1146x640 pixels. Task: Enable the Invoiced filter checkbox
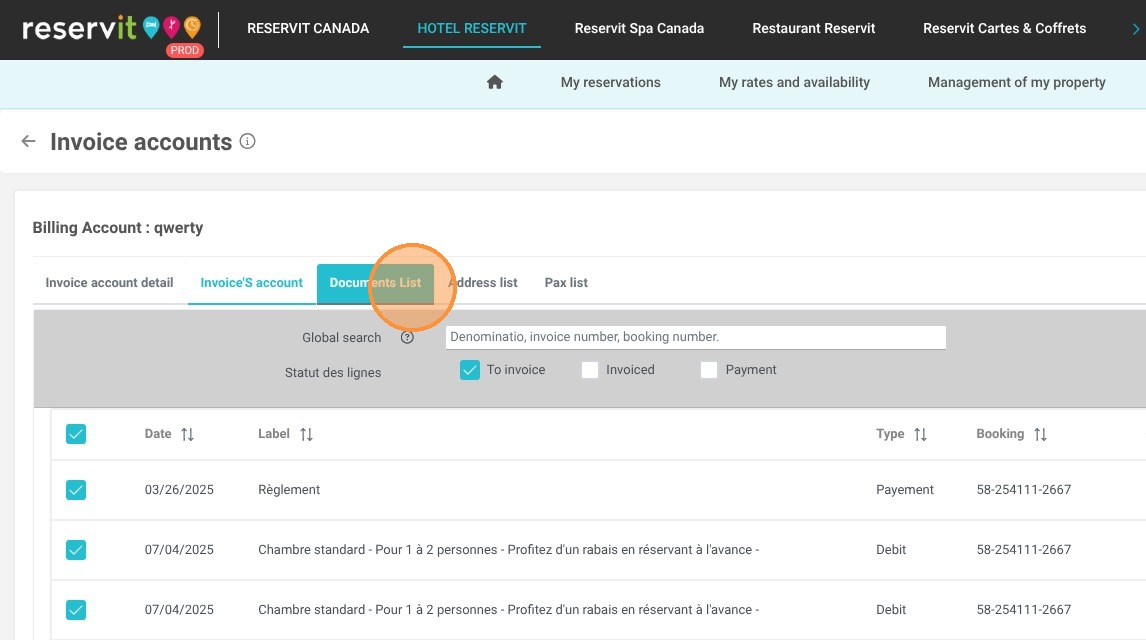[590, 370]
